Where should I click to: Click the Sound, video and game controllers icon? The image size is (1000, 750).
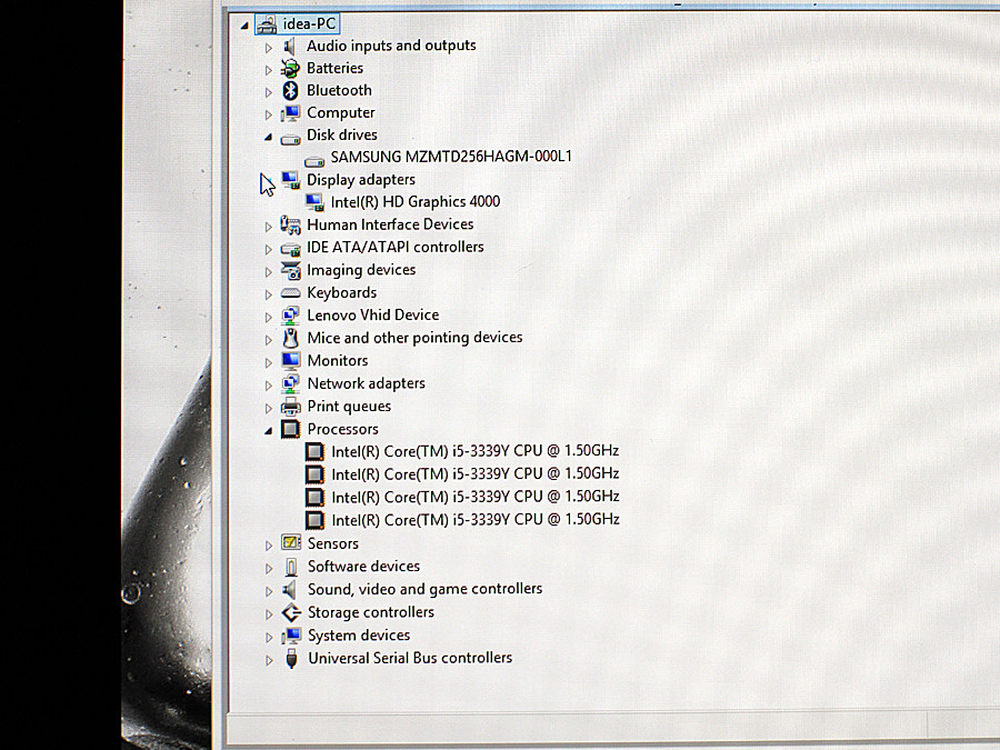click(291, 589)
